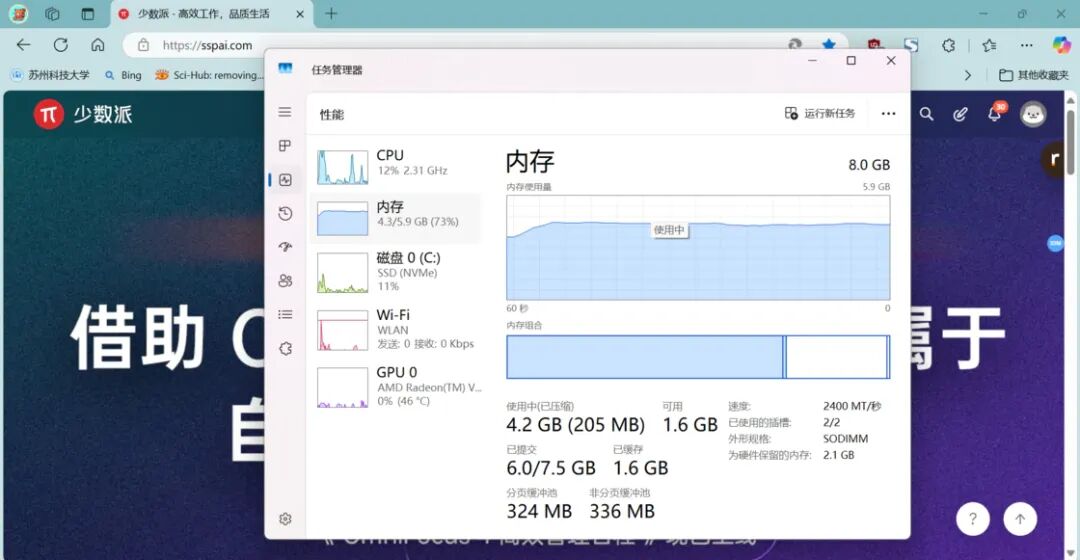
Task: Switch to the 少数派 browser tab
Action: (212, 14)
